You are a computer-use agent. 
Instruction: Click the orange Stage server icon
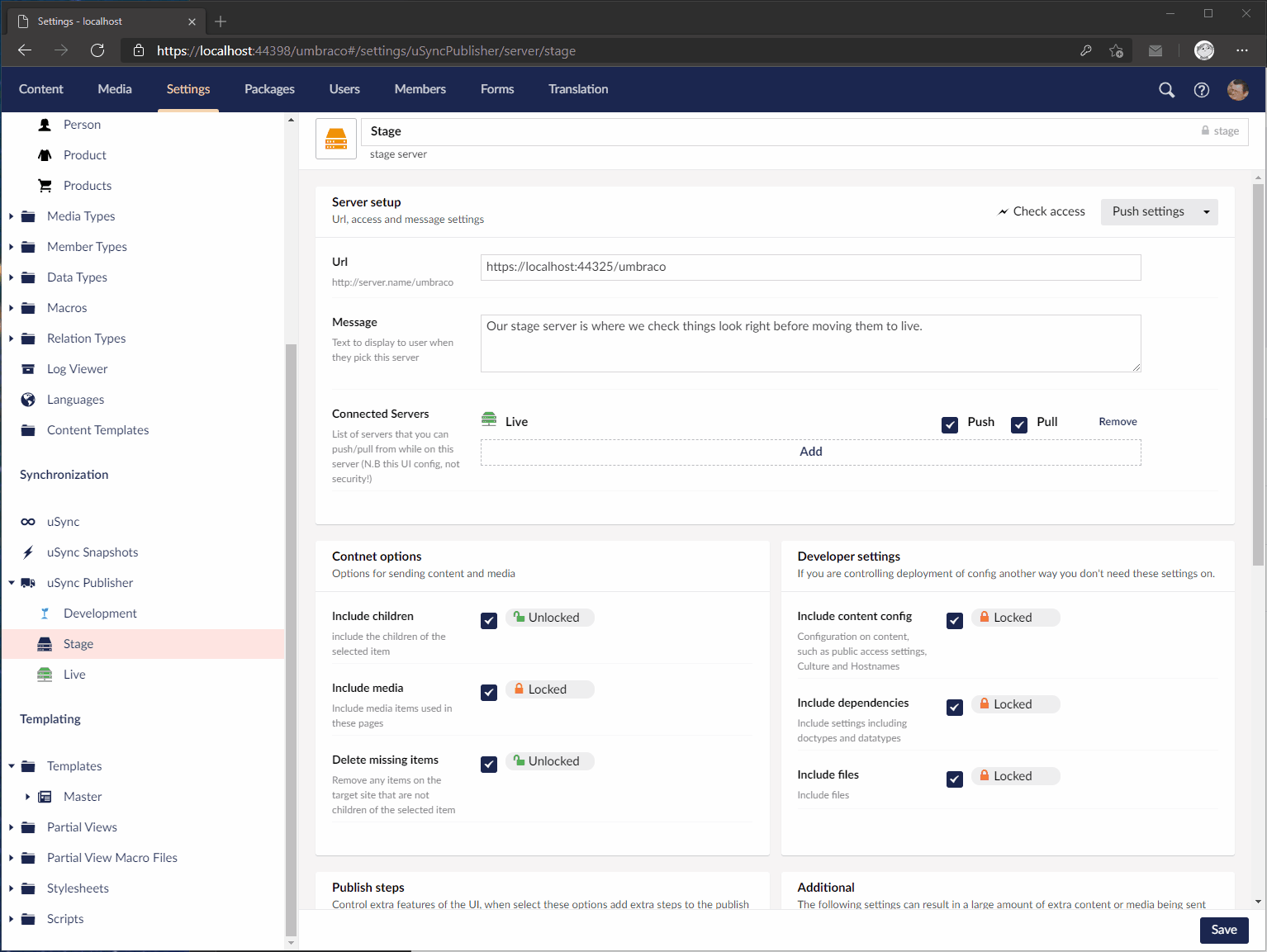tap(336, 139)
